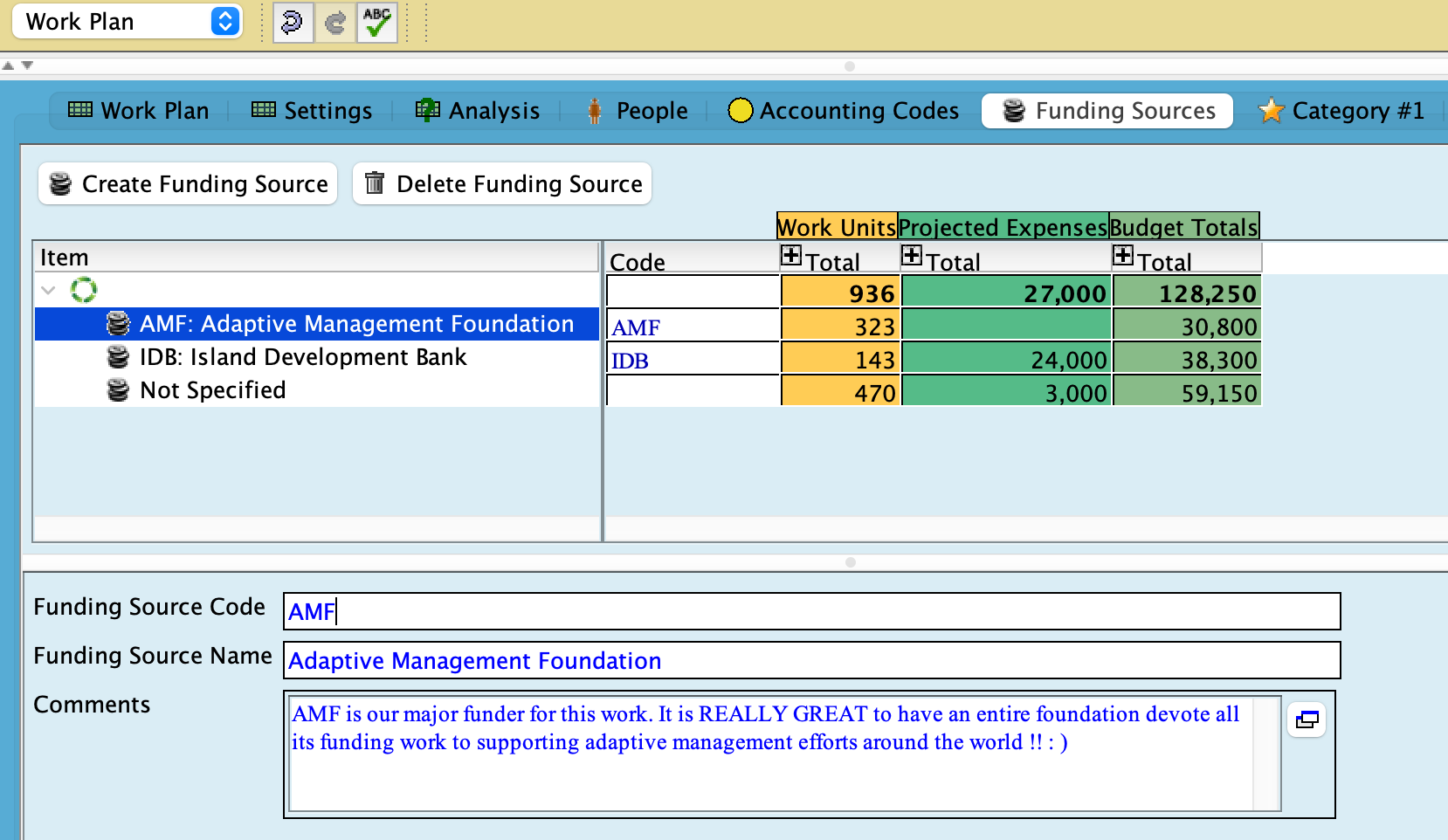This screenshot has height=840, width=1448.
Task: Open the comments pop-out editor icon
Action: click(1307, 720)
